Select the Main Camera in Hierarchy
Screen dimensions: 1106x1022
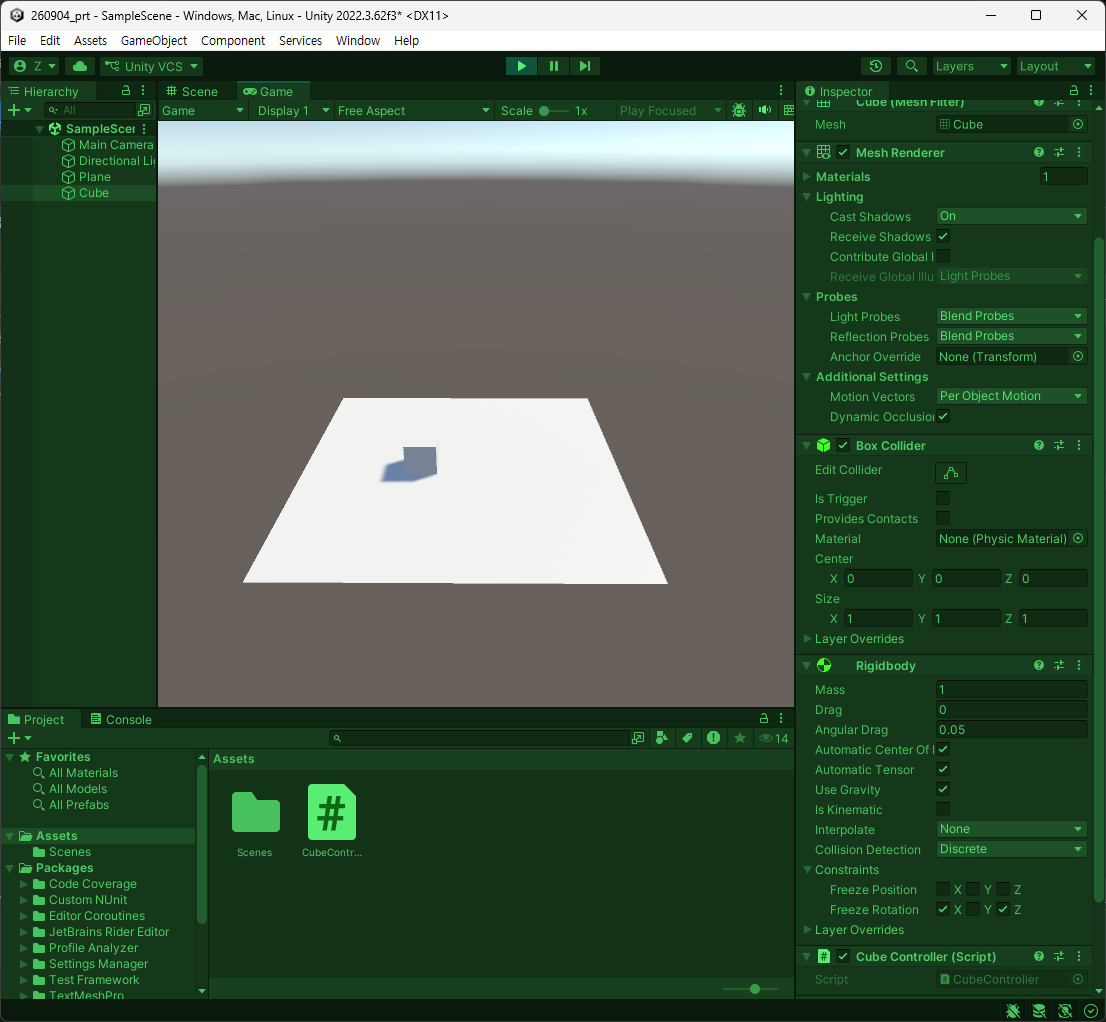(x=116, y=145)
